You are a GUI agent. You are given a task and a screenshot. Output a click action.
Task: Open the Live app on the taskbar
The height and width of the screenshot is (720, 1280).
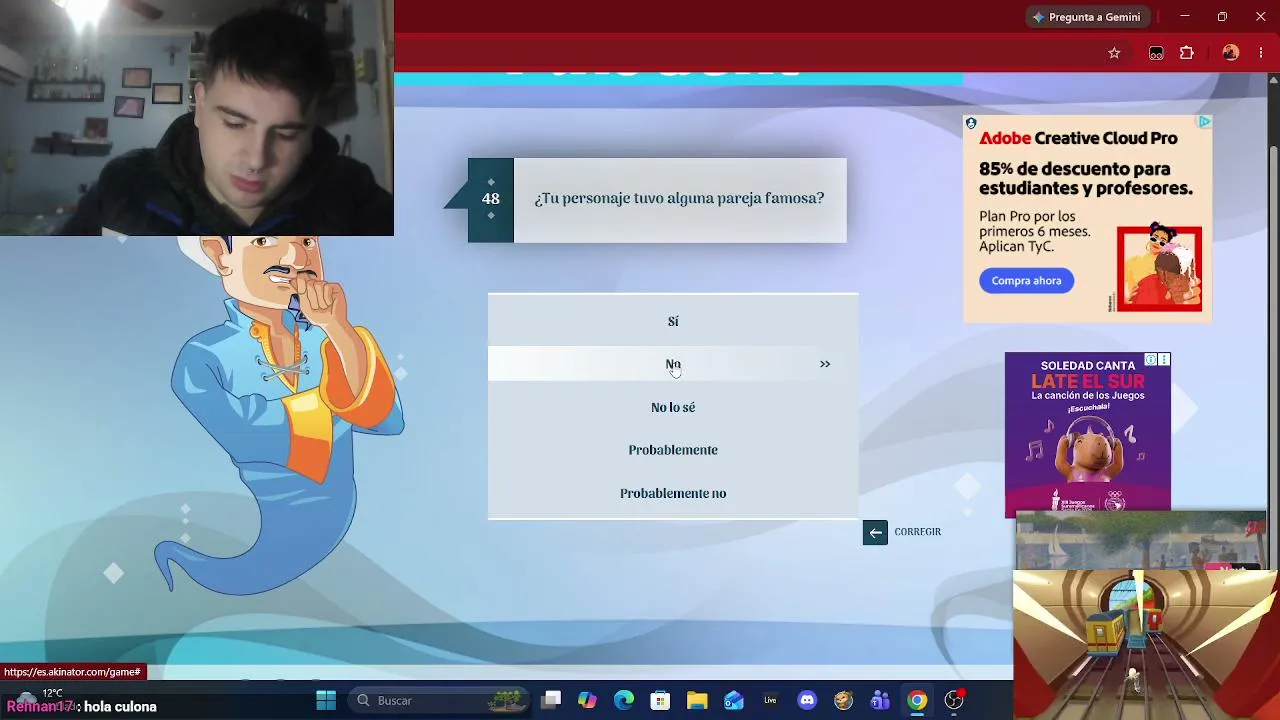770,700
